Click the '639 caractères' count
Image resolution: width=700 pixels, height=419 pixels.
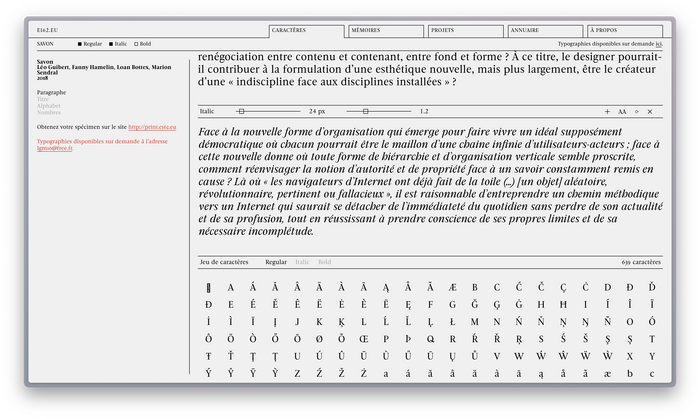coord(641,262)
